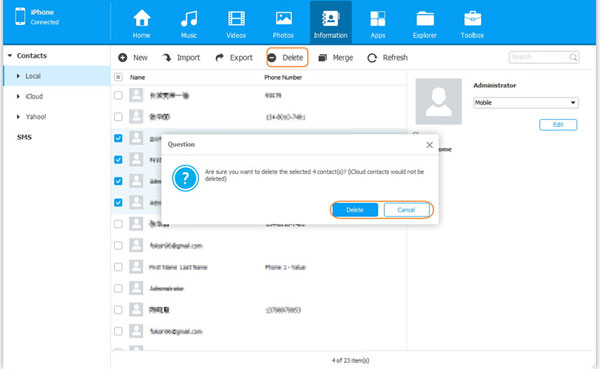
Task: Close the Question dialog with X
Action: click(429, 145)
